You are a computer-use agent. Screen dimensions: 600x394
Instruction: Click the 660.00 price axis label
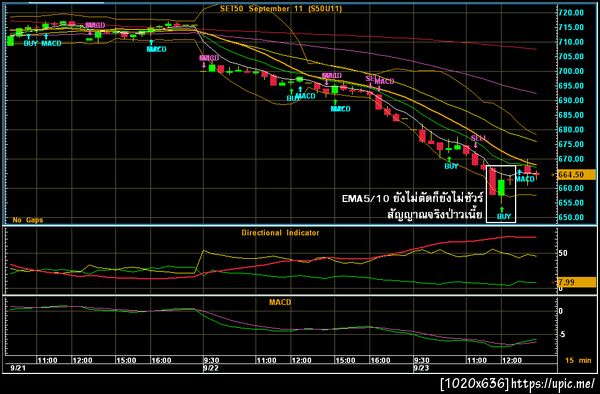pyautogui.click(x=571, y=188)
